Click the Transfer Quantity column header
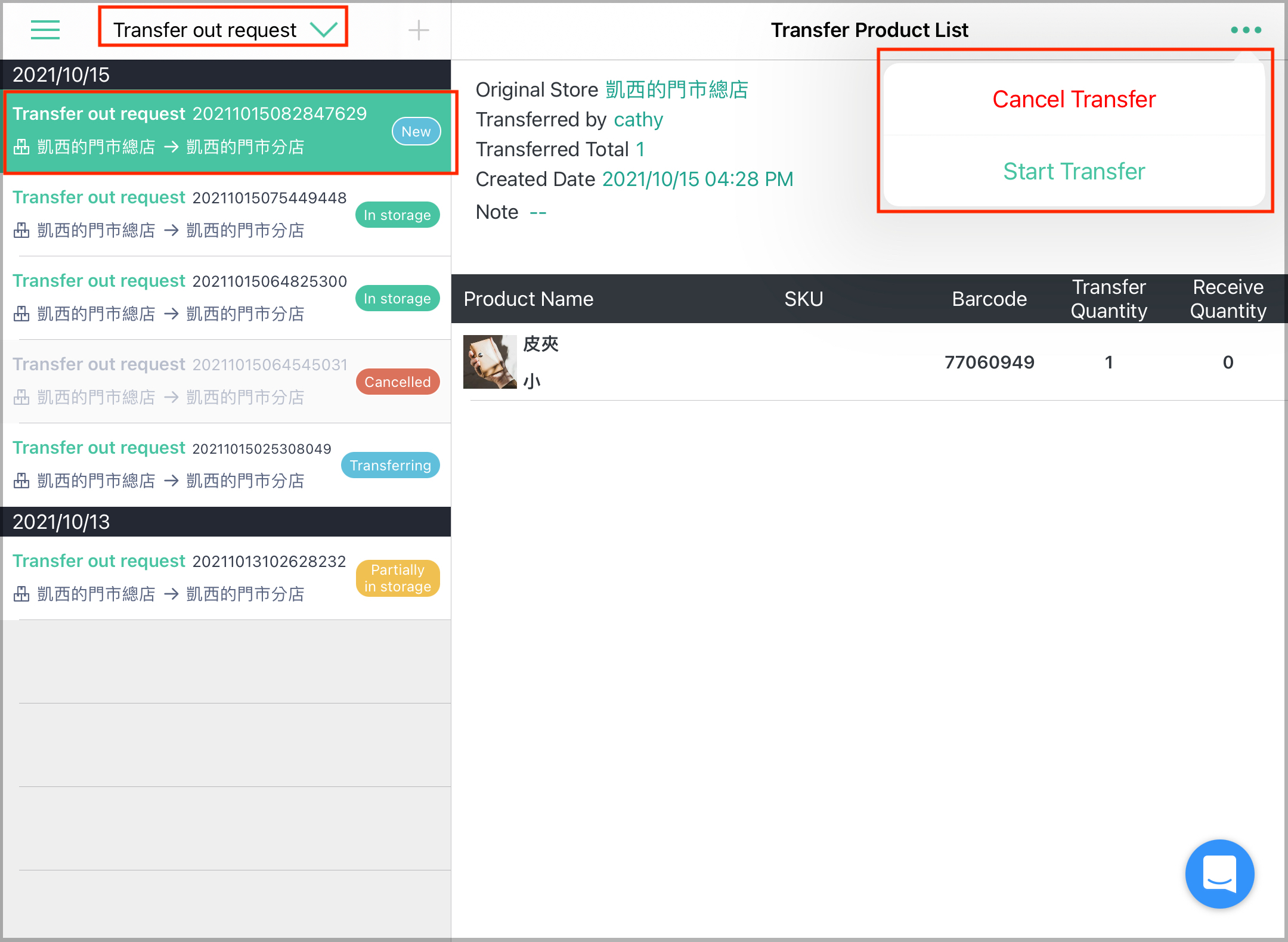1288x942 pixels. click(x=1109, y=299)
